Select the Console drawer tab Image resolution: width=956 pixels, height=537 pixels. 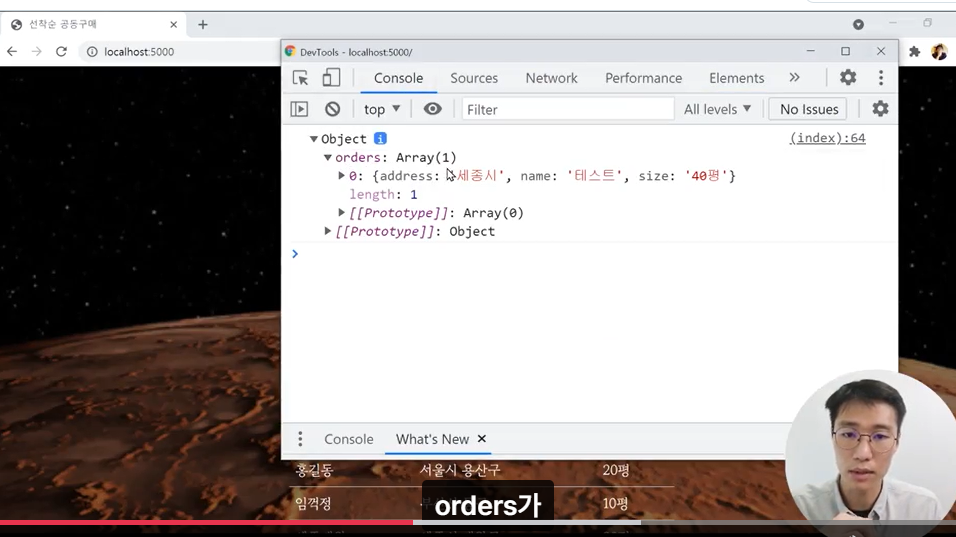349,439
